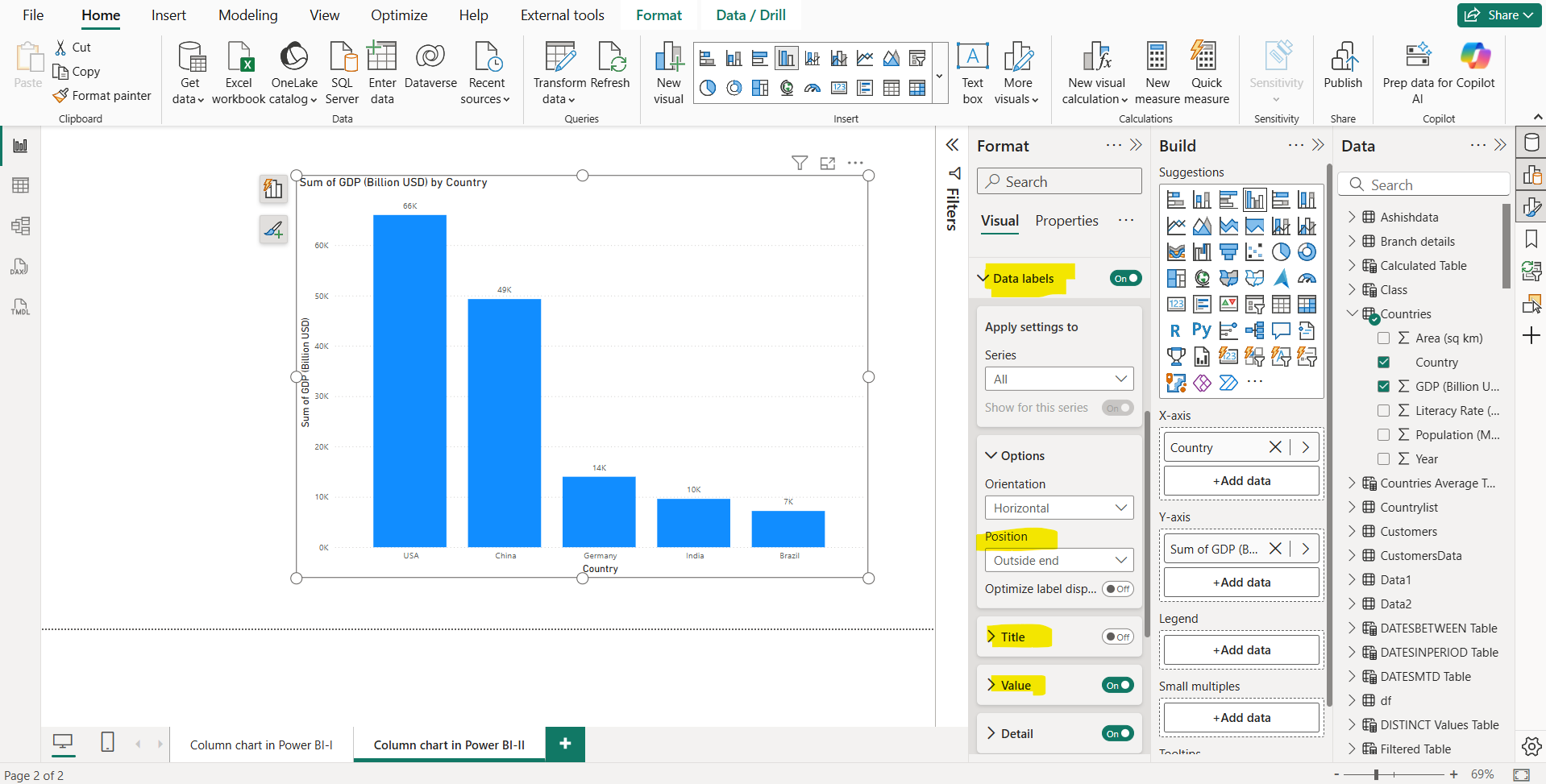
Task: Open the Orientation dropdown
Action: 1058,508
